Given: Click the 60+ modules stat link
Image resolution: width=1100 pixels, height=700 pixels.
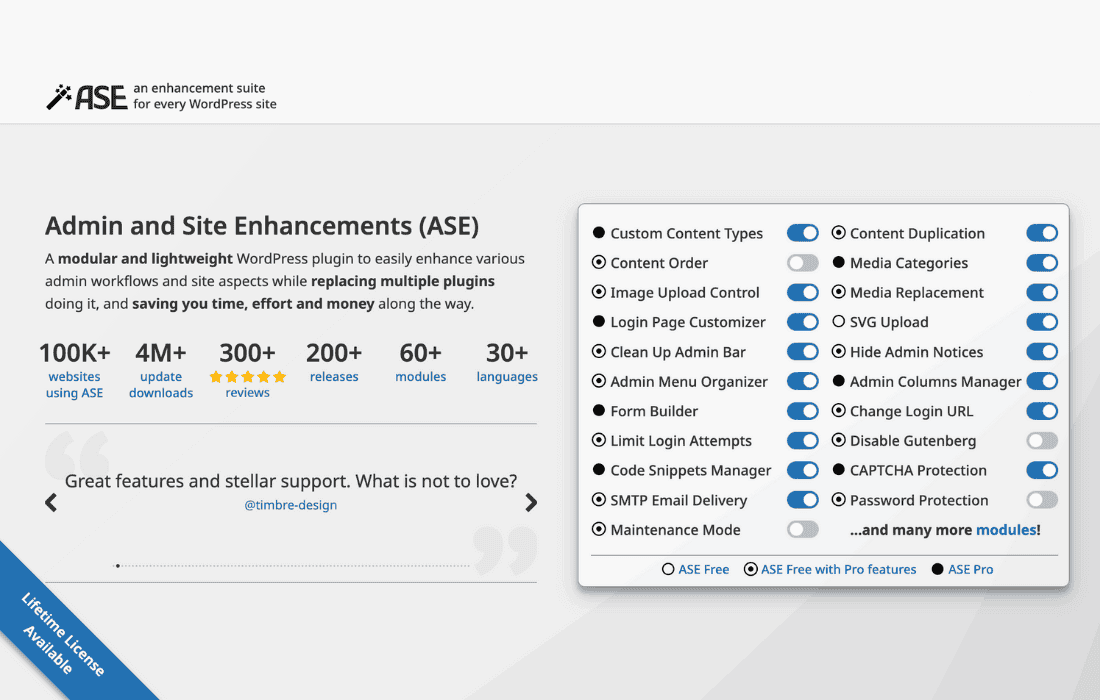Looking at the screenshot, I should click(420, 362).
